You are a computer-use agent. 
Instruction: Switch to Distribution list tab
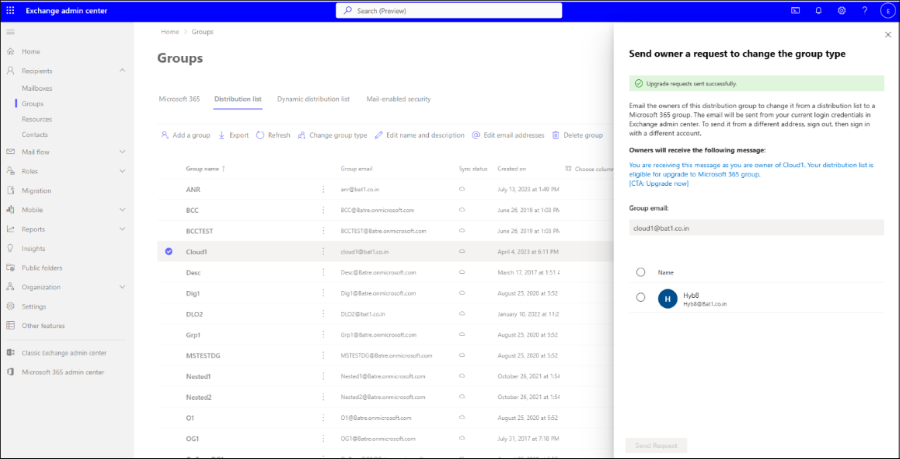[x=238, y=99]
